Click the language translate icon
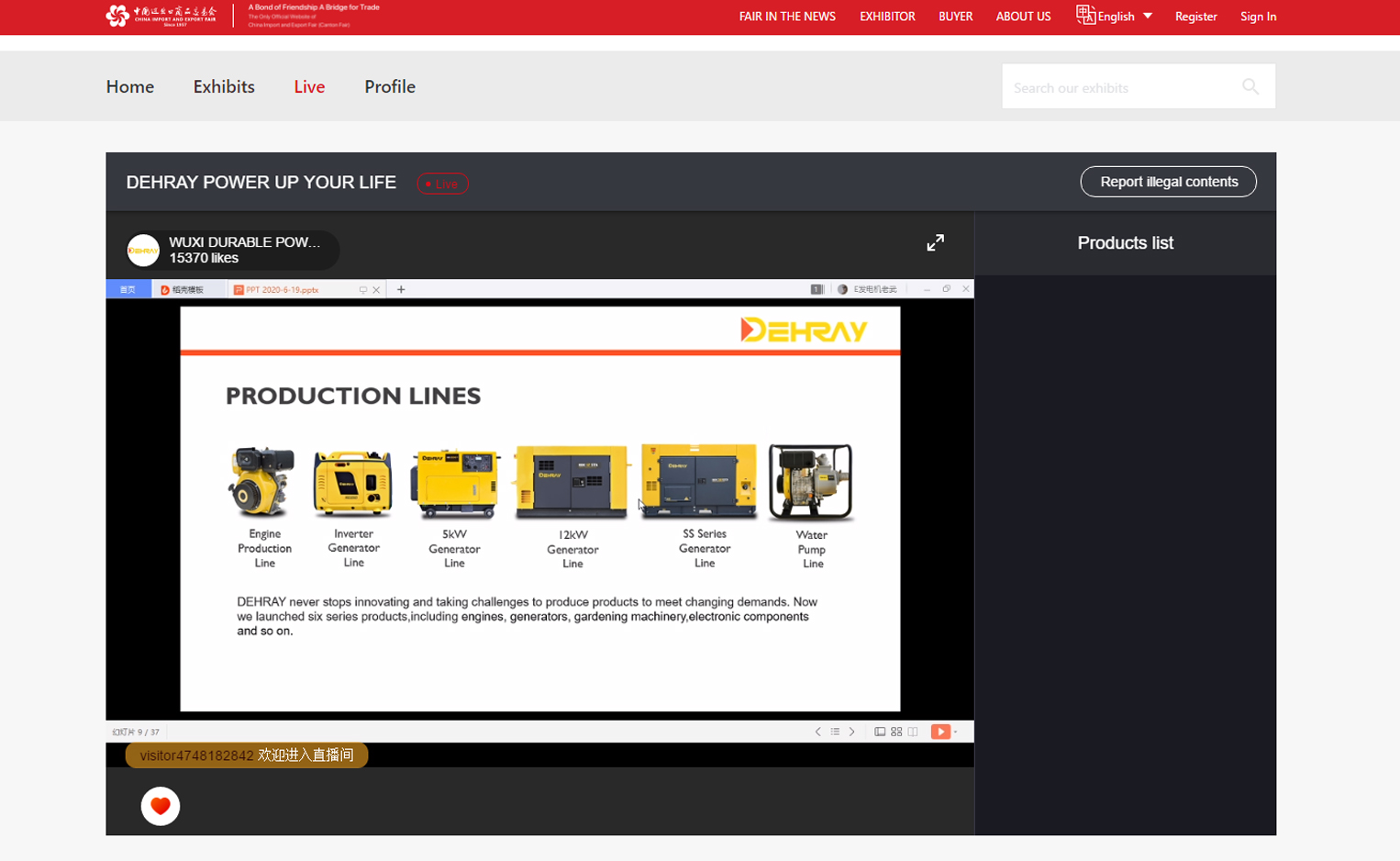The height and width of the screenshot is (861, 1400). (x=1085, y=16)
